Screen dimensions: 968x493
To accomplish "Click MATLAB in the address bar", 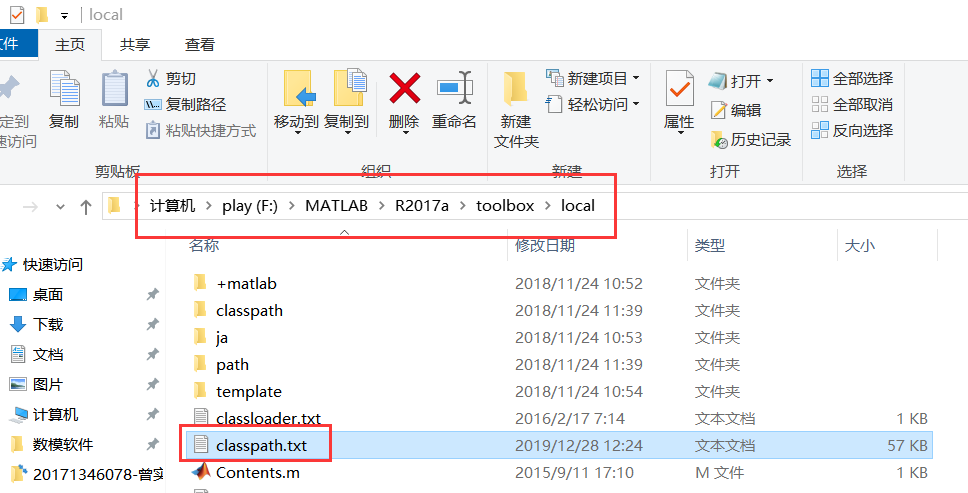I will coord(336,205).
